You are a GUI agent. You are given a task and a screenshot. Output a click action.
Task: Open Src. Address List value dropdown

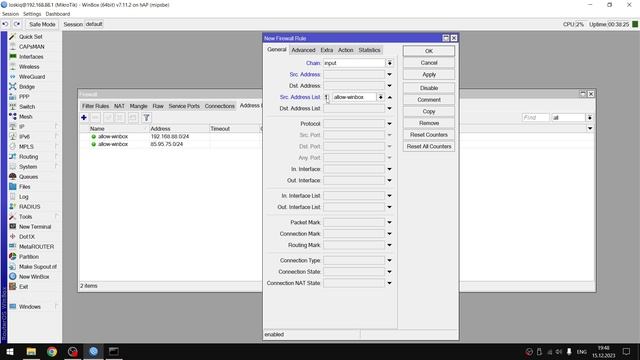[x=380, y=97]
